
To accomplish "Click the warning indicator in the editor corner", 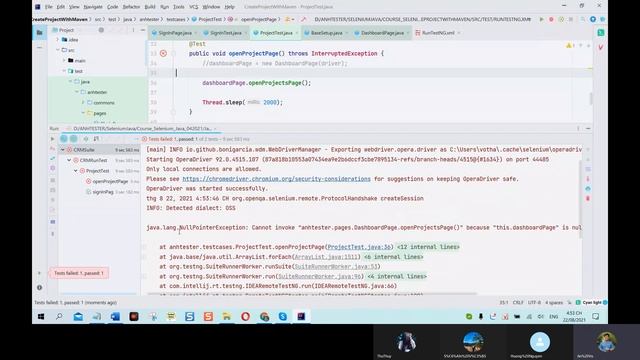I will tap(570, 46).
